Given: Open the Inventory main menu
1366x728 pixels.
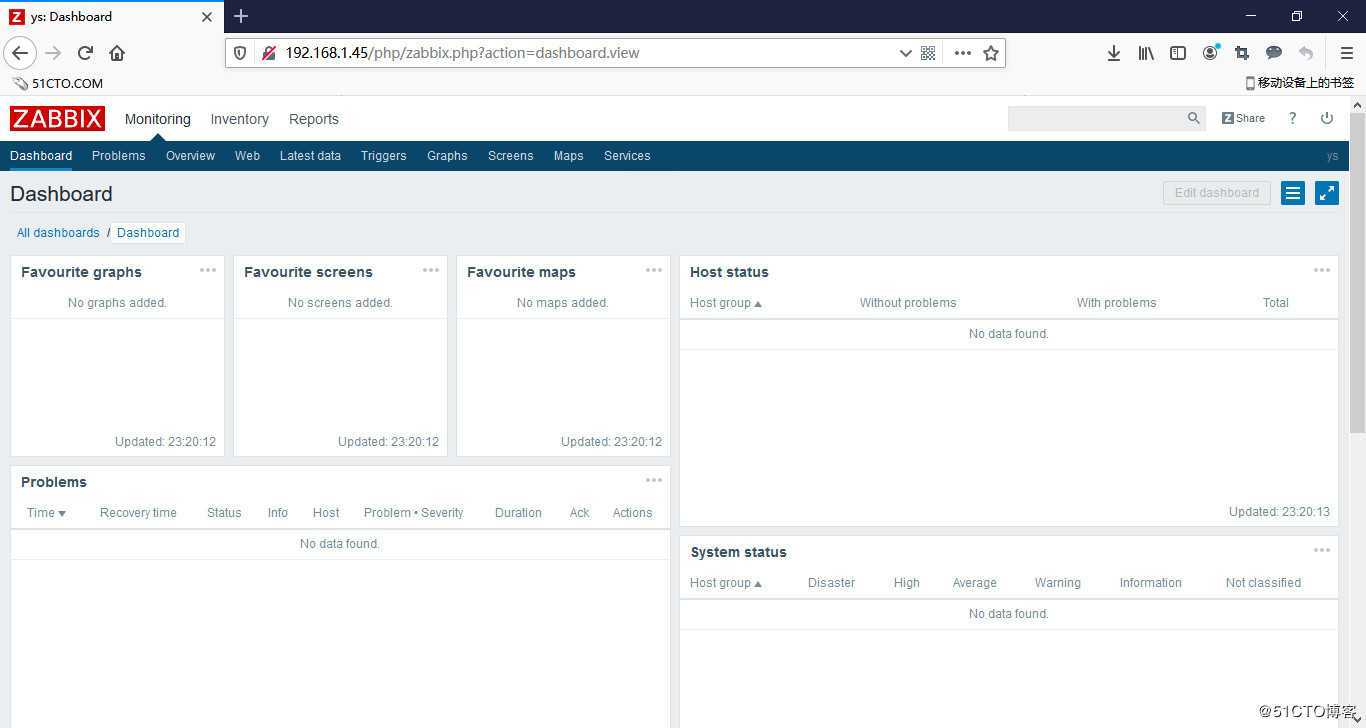Looking at the screenshot, I should click(239, 119).
